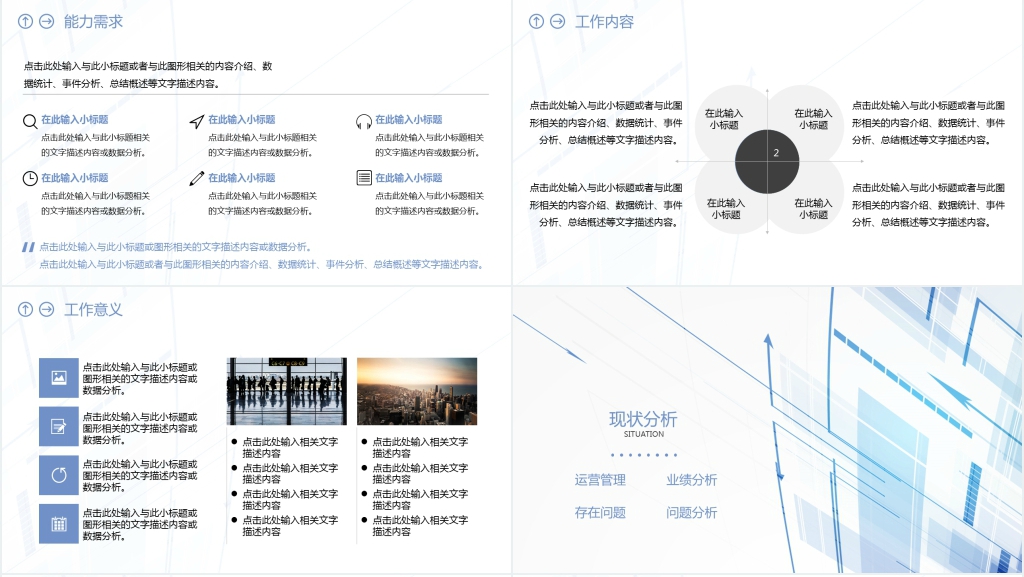1024x577 pixels.
Task: Select the document list icon in 能力需求 slide
Action: tap(364, 178)
